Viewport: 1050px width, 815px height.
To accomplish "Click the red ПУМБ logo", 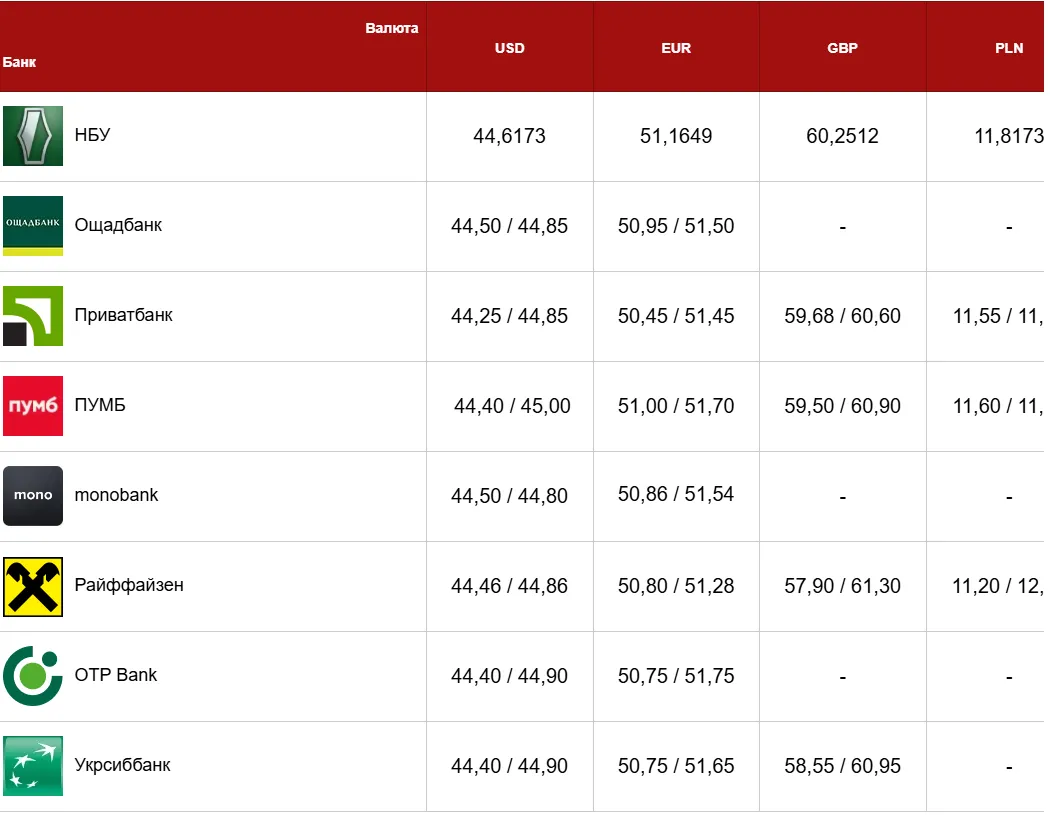I will pyautogui.click(x=33, y=406).
